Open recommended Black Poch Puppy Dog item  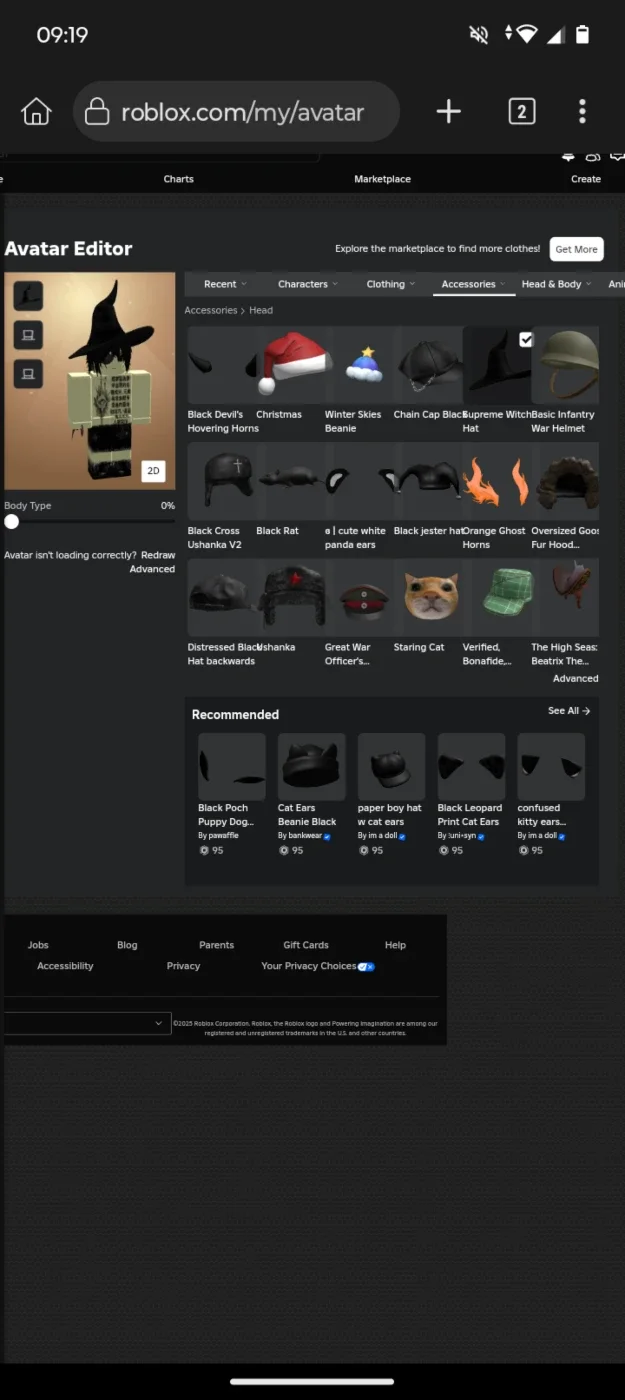[x=231, y=767]
